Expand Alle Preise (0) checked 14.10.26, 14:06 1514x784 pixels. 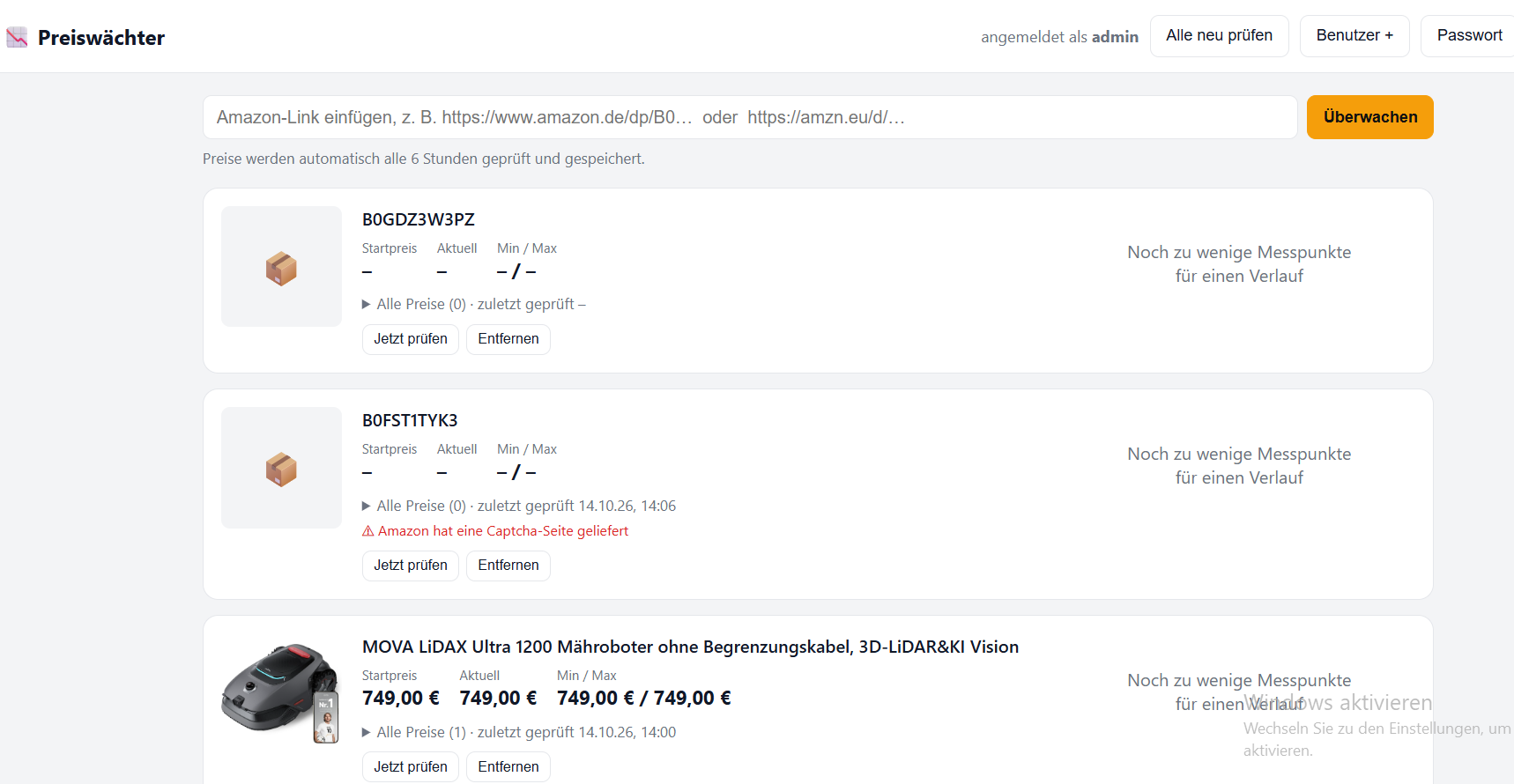point(519,506)
